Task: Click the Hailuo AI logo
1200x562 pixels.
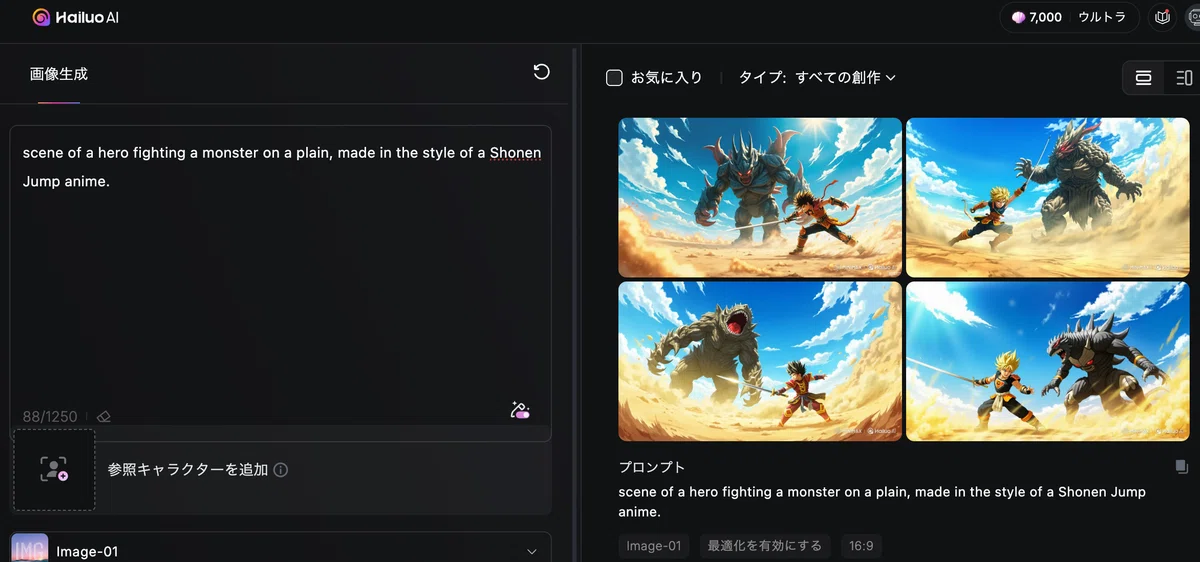Action: [x=76, y=17]
